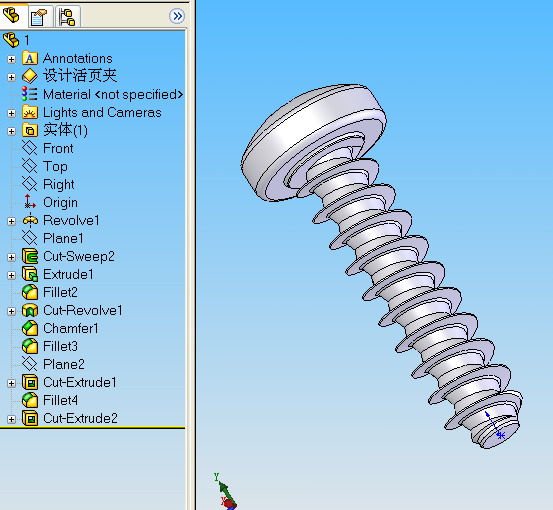Click the design binder icon beside 设计活页夹
553x510 pixels.
coord(30,76)
